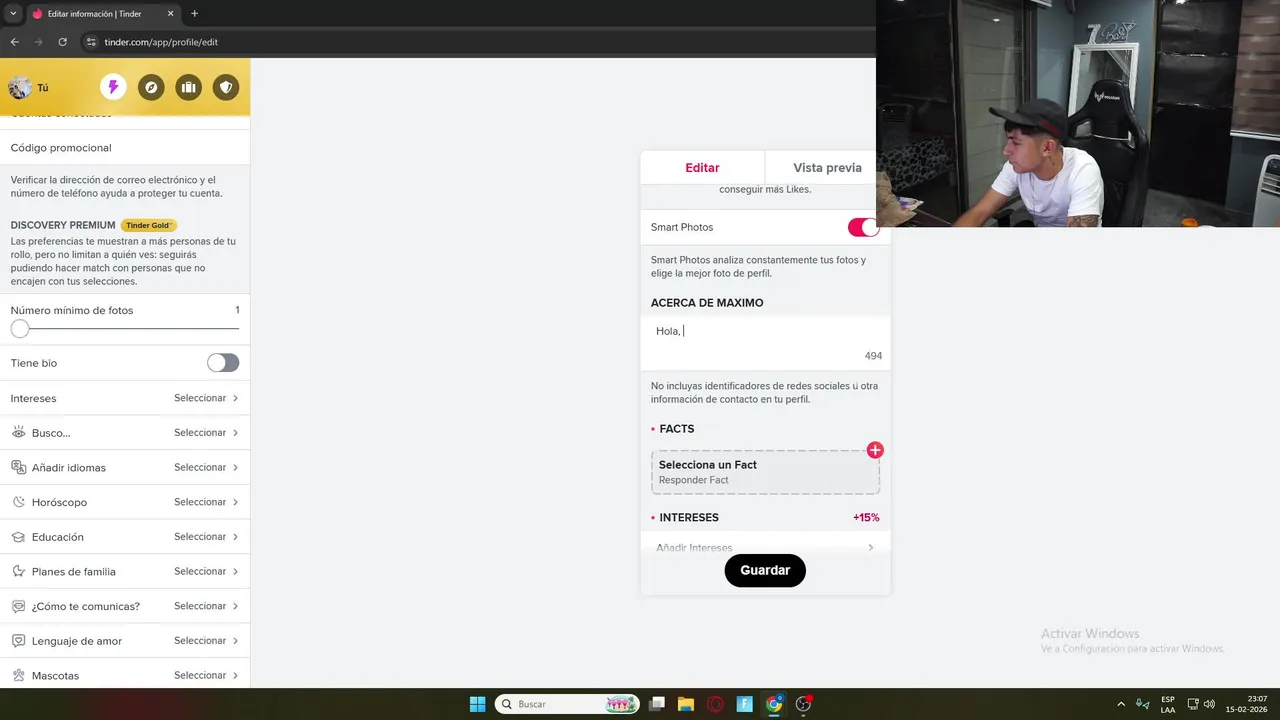Open Educación Seleccionar option

click(206, 537)
